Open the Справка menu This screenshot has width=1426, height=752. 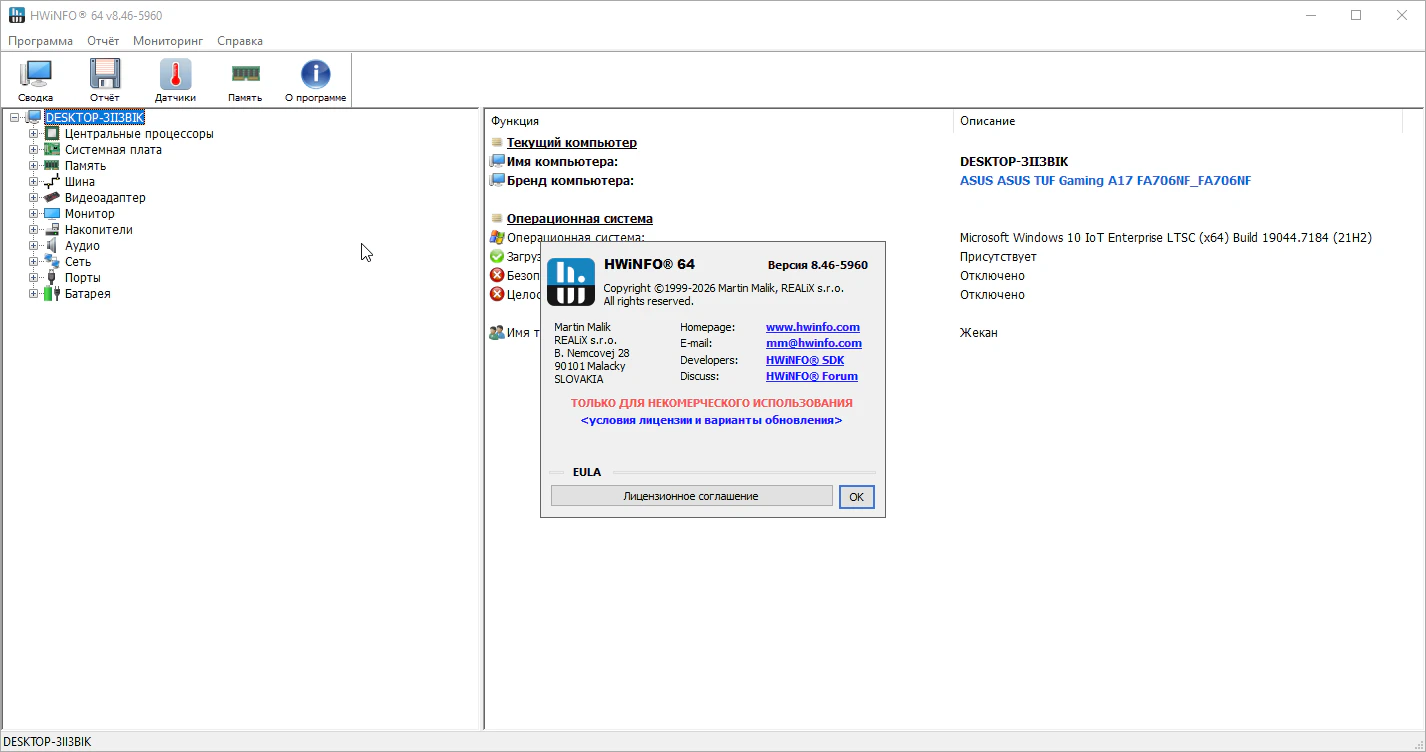pos(240,41)
